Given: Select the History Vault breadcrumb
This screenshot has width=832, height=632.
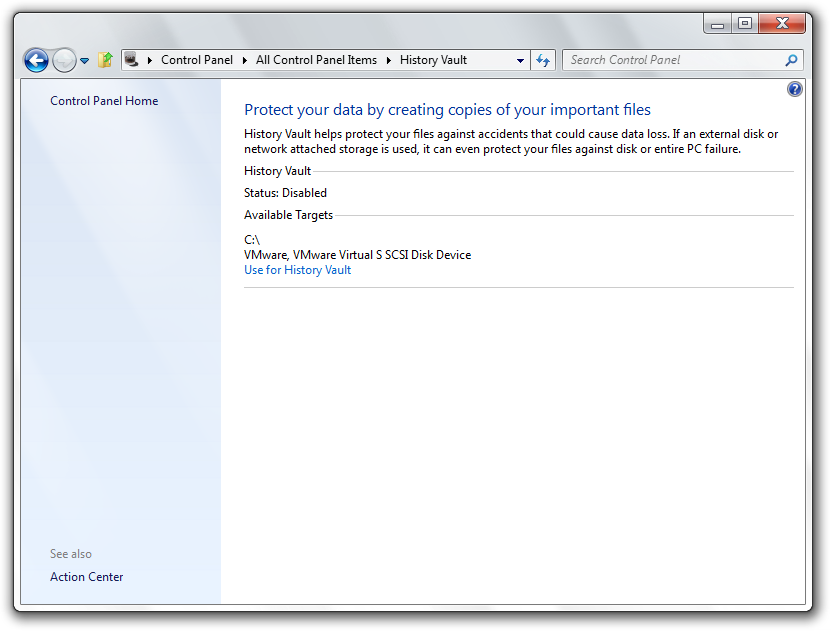Looking at the screenshot, I should [x=434, y=60].
